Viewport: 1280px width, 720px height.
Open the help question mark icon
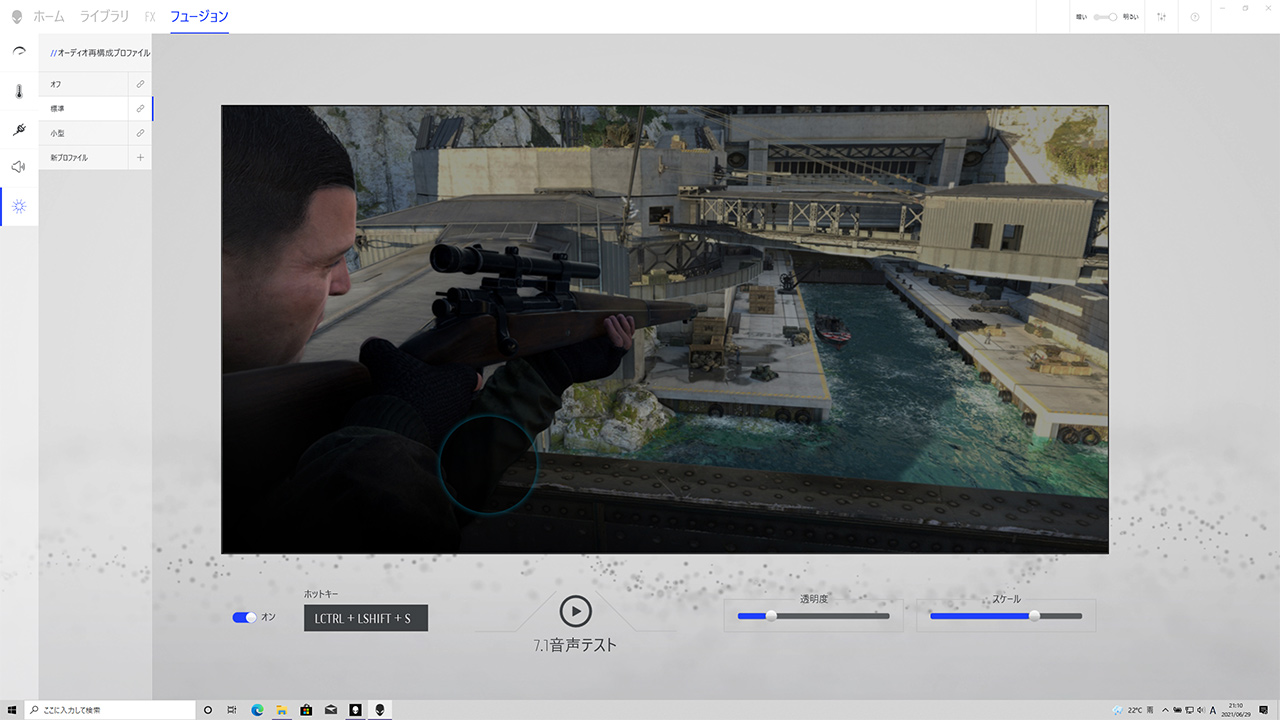pos(1195,17)
